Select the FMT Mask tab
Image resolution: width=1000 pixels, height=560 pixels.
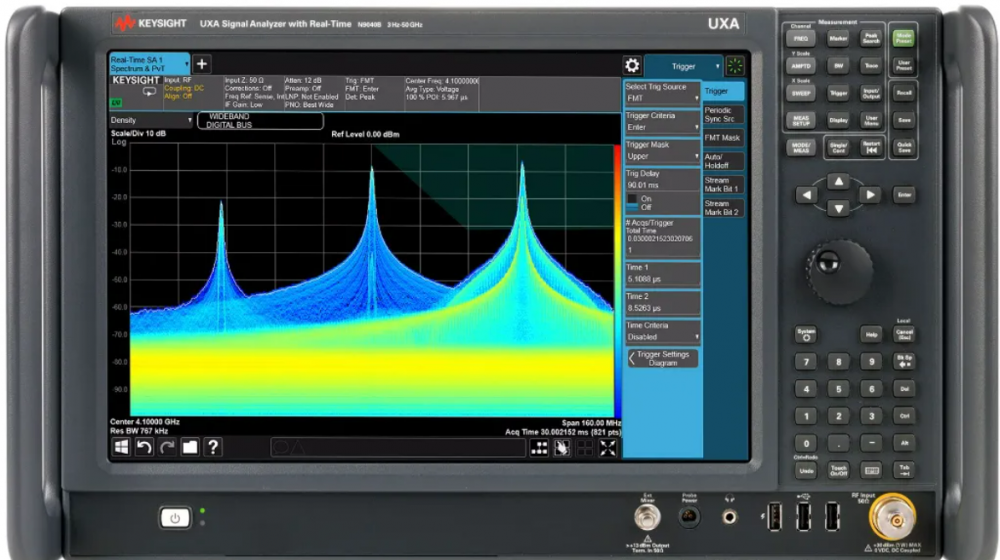tap(723, 138)
